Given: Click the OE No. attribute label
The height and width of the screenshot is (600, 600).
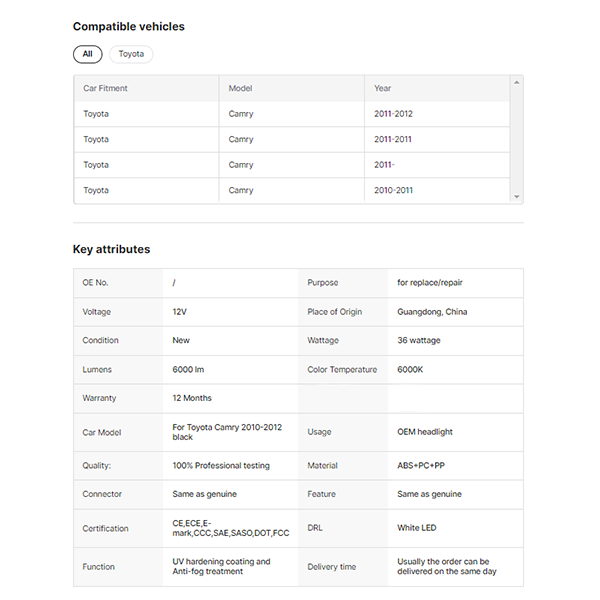Looking at the screenshot, I should 95,283.
